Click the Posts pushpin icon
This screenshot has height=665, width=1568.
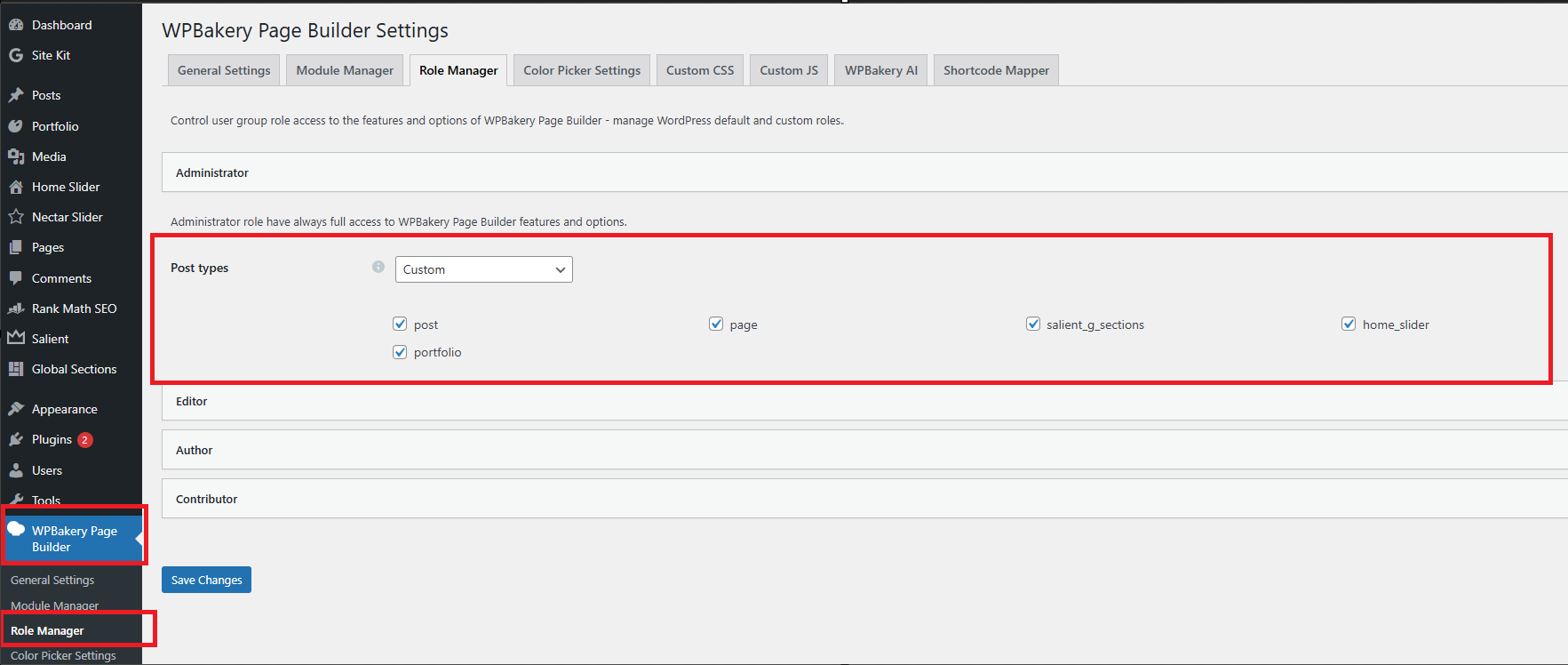16,95
